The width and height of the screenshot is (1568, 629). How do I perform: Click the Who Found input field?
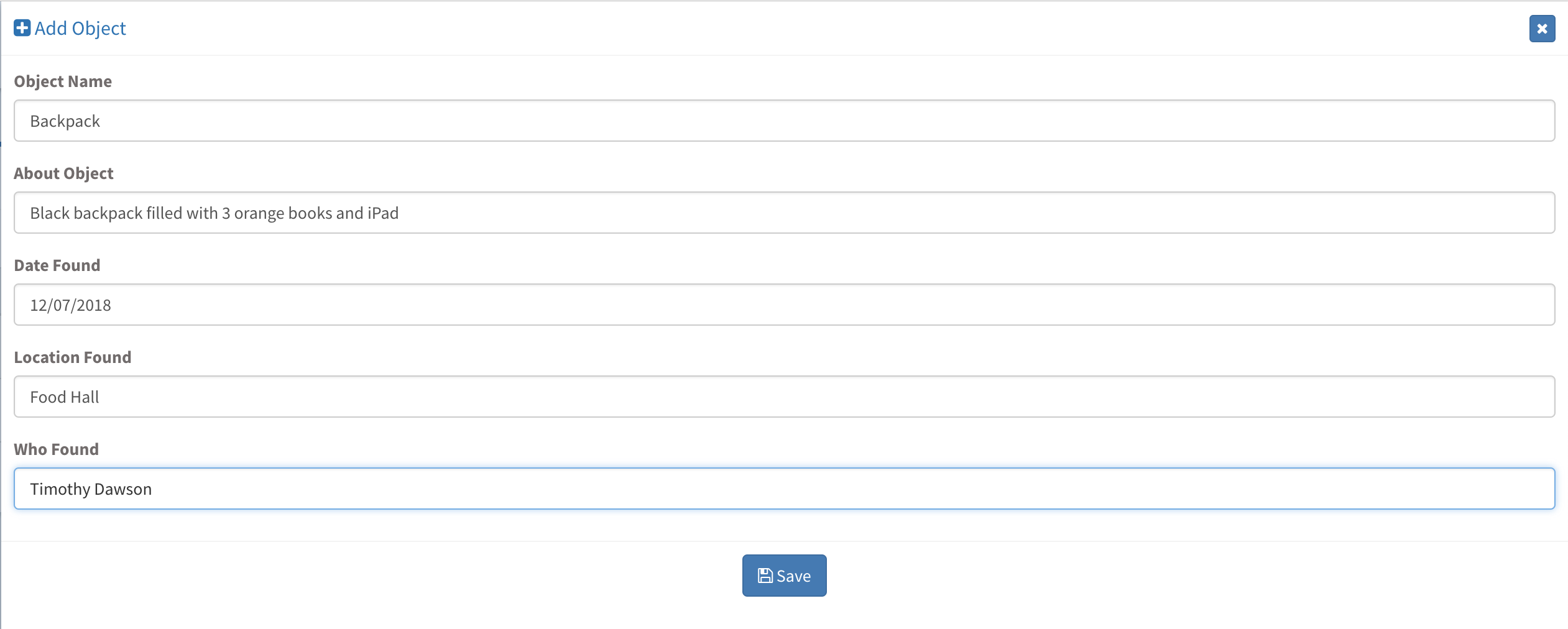[784, 489]
